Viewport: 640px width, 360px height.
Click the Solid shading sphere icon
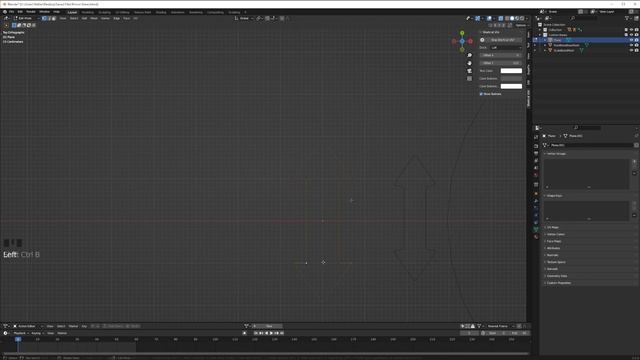512,18
